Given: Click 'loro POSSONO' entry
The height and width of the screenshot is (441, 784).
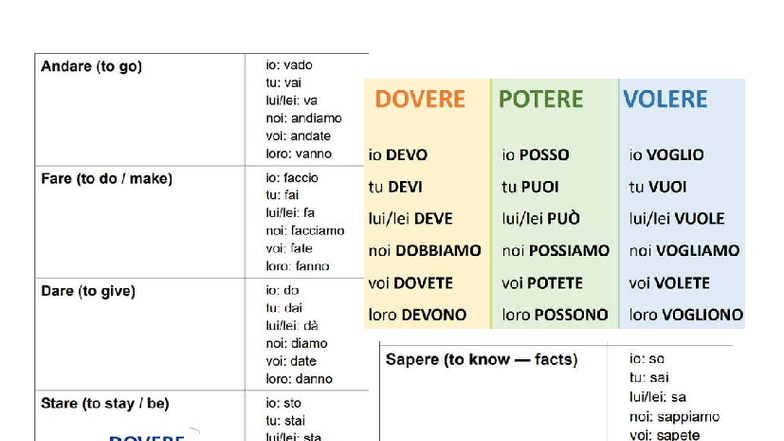Looking at the screenshot, I should pyautogui.click(x=555, y=315).
